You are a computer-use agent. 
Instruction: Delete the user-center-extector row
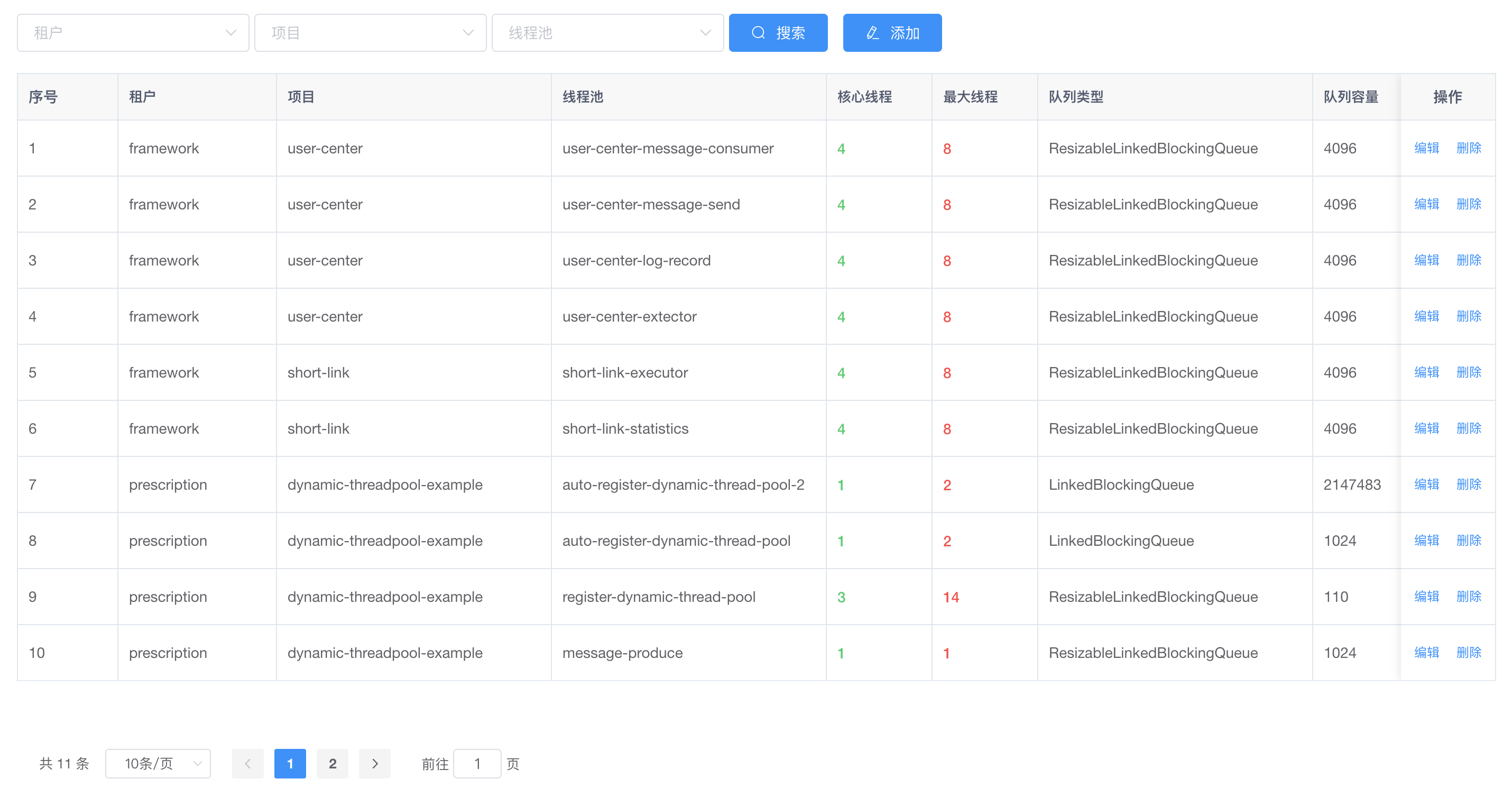pos(1469,316)
